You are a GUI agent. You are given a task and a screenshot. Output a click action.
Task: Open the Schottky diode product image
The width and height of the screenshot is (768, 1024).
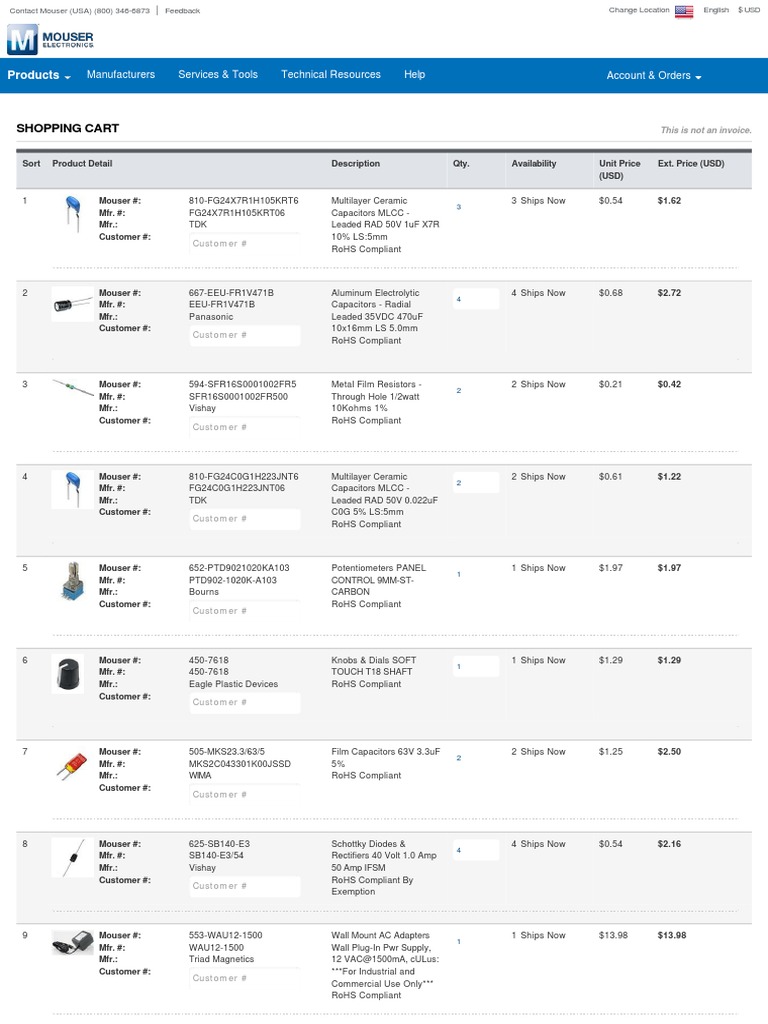72,857
